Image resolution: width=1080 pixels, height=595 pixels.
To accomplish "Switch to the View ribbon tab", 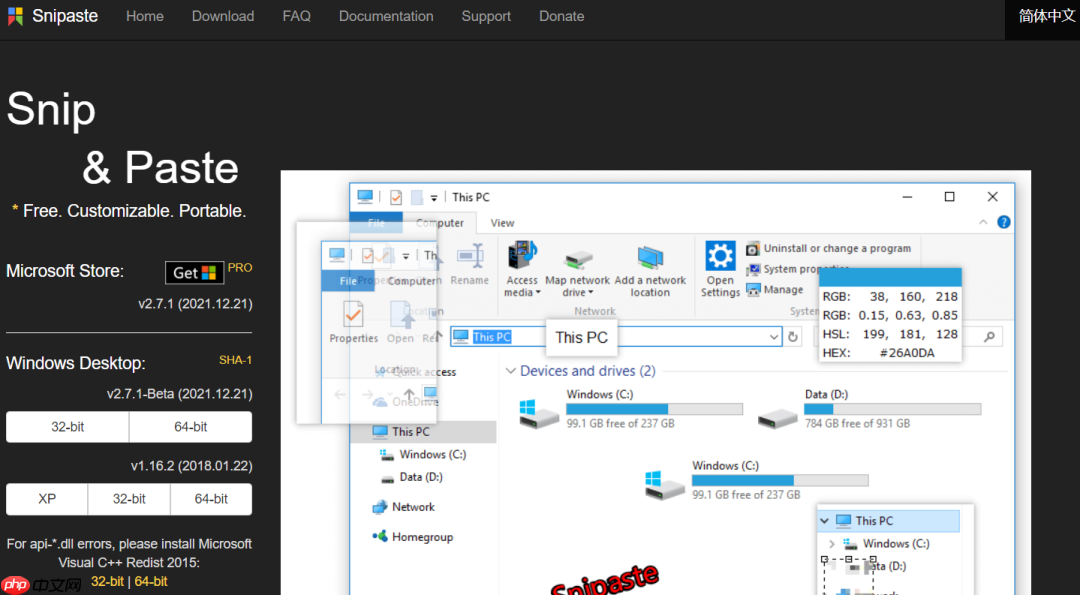I will 502,222.
